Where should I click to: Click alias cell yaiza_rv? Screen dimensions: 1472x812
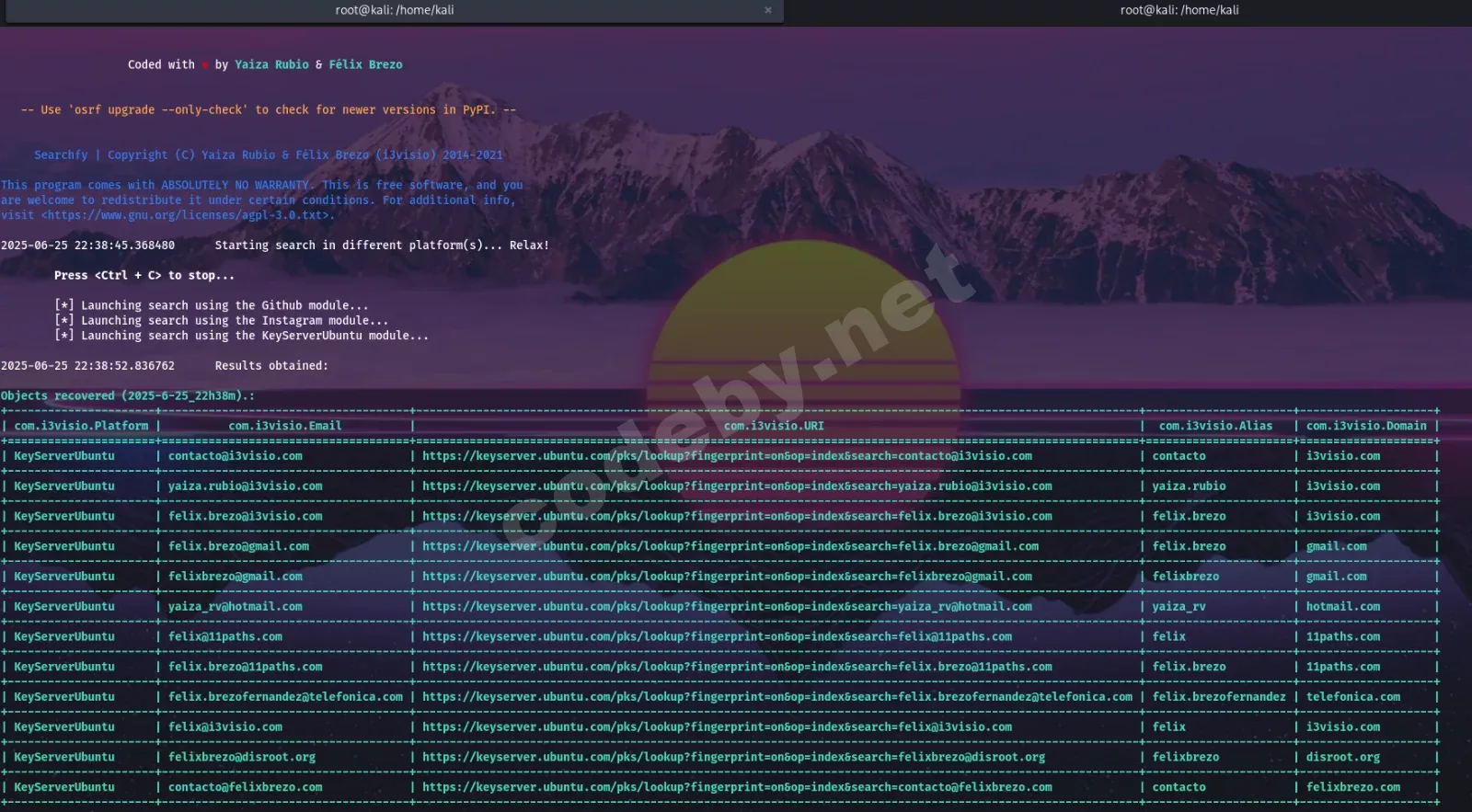point(1179,607)
